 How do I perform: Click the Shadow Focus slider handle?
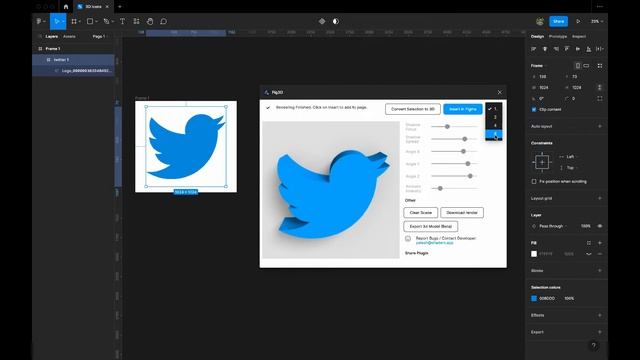[447, 127]
